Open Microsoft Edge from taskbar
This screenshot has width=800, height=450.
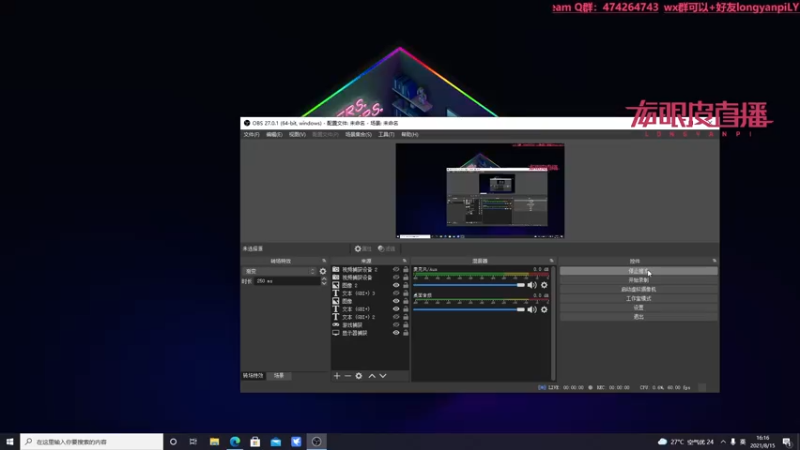click(x=235, y=442)
